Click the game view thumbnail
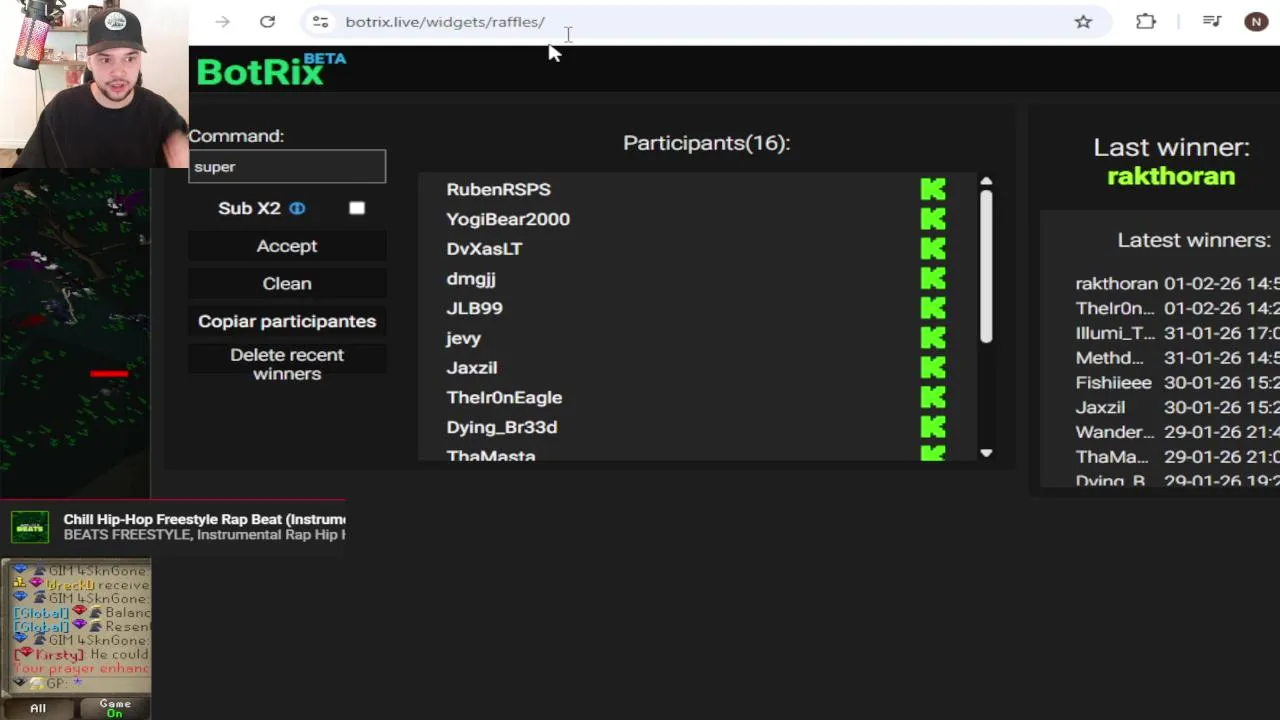Screen dimensions: 1280x720 [75, 333]
